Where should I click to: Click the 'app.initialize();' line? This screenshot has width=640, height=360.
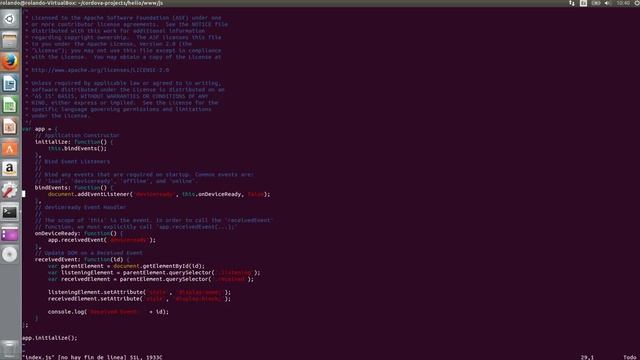point(50,338)
